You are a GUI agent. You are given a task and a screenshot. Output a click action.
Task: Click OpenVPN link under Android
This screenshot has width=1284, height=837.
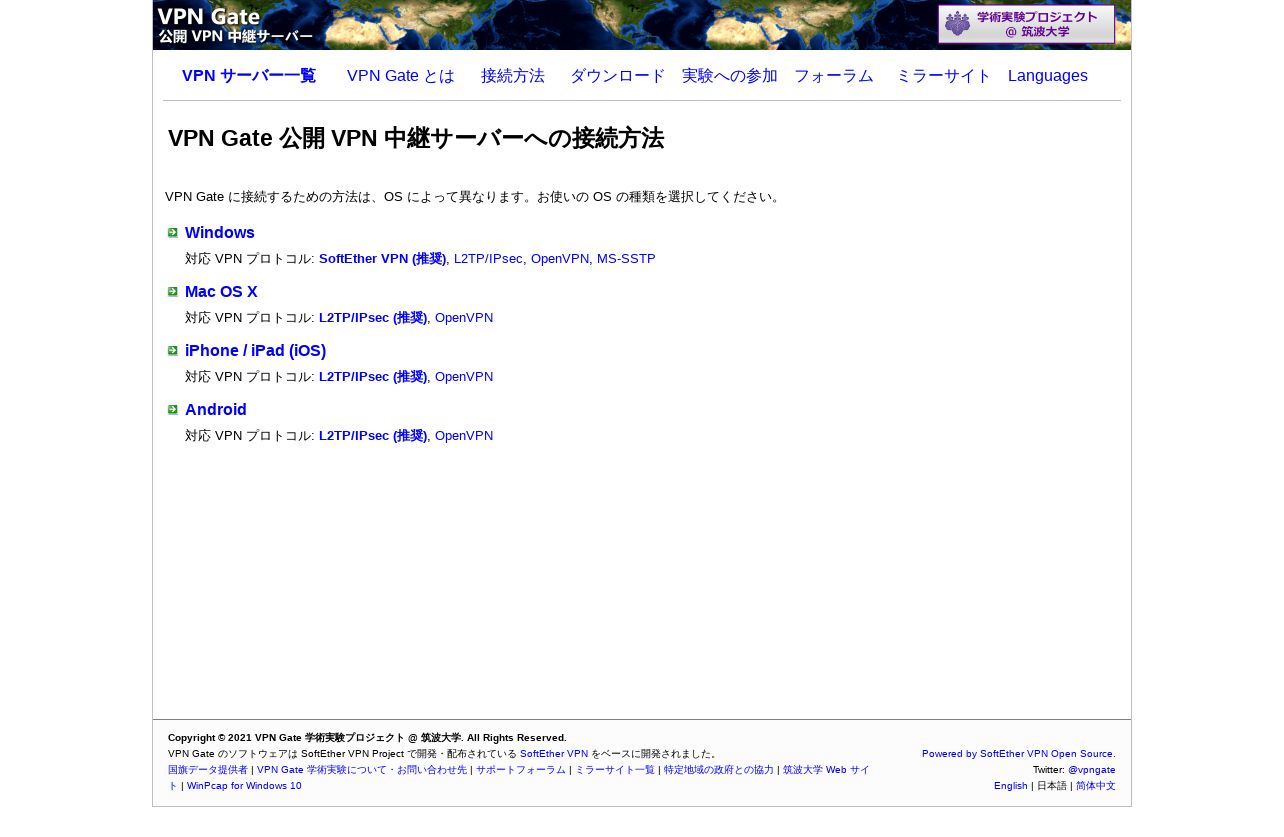click(464, 436)
